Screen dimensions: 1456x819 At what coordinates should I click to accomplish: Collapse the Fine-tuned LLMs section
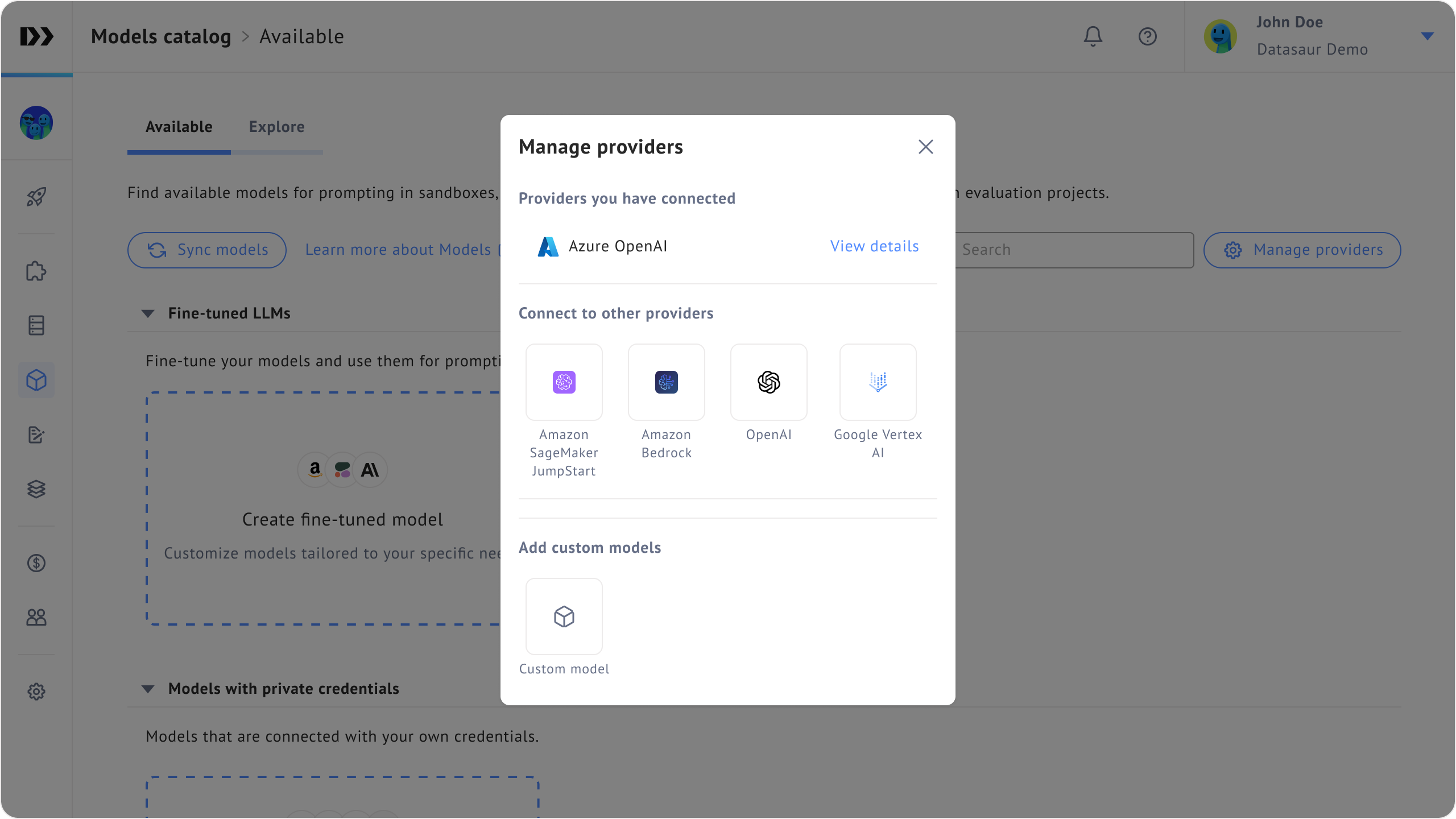point(148,313)
